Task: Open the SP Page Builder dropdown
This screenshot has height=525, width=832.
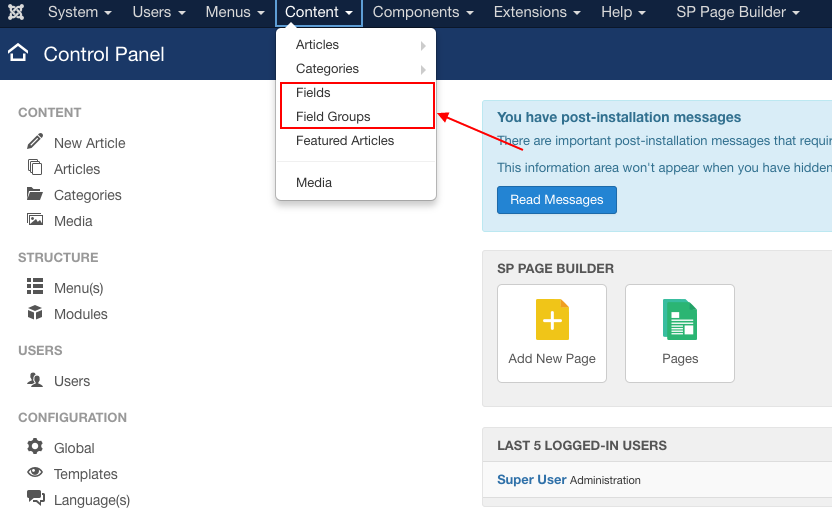Action: (x=738, y=13)
